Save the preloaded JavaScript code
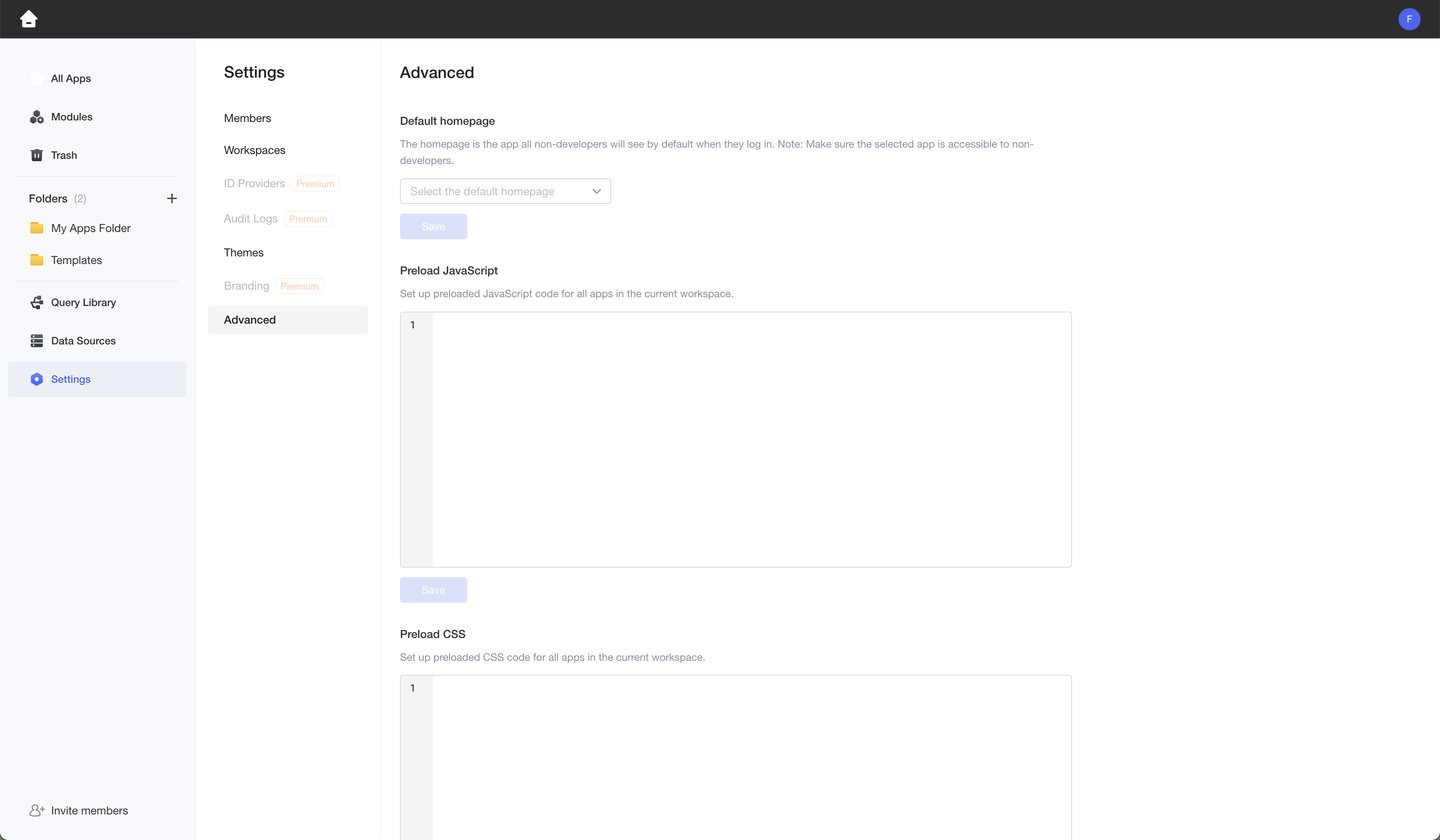 pos(433,590)
